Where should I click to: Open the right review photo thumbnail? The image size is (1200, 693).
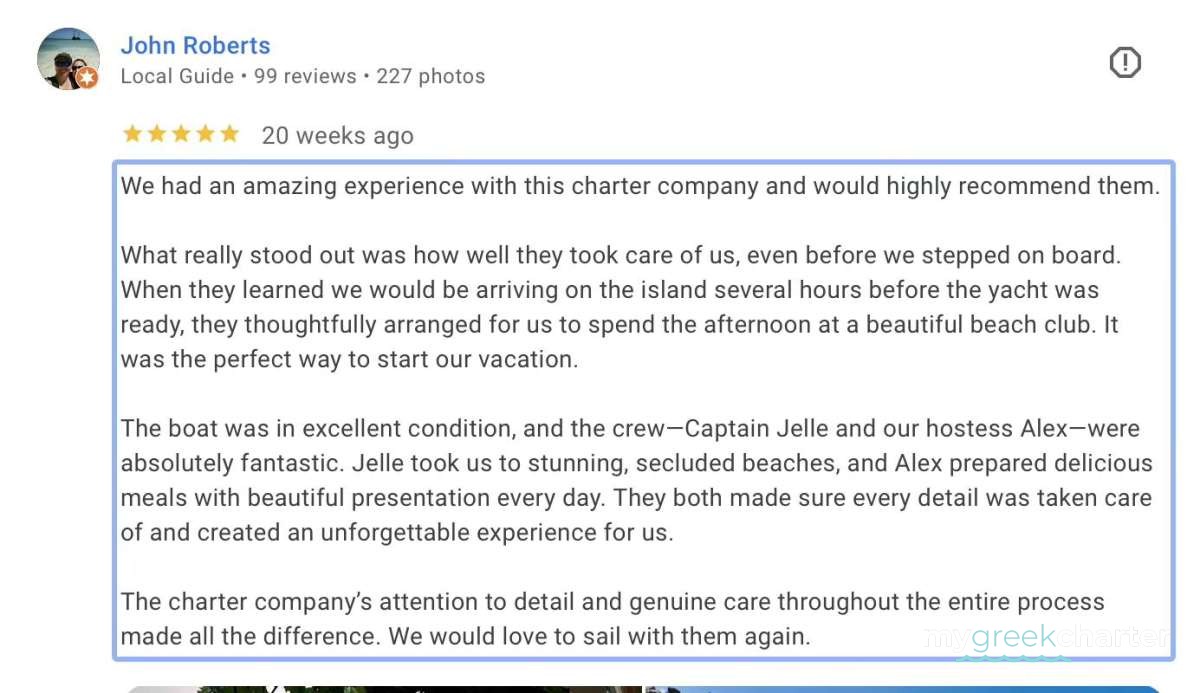900,688
